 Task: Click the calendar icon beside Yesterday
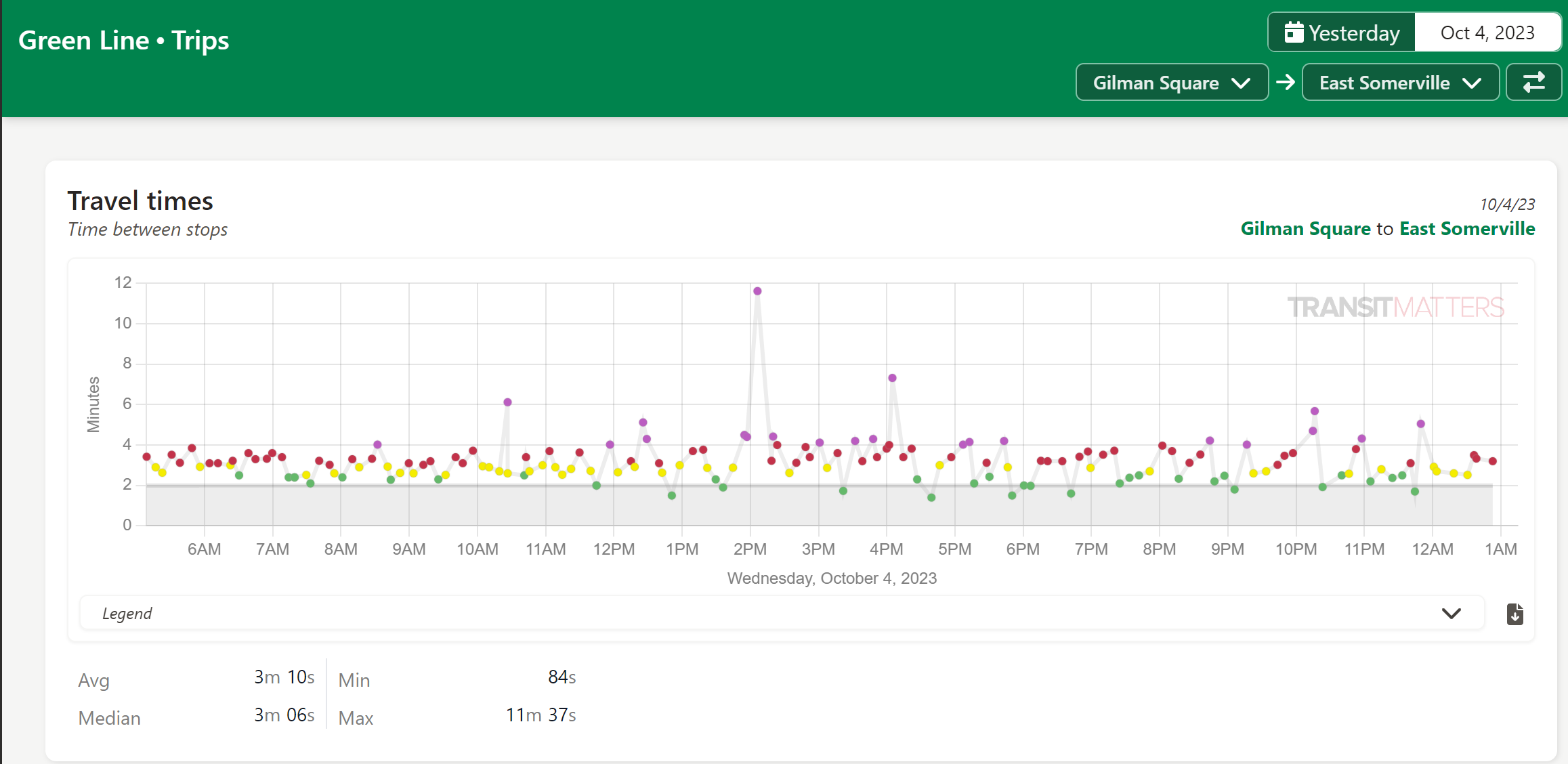tap(1294, 32)
